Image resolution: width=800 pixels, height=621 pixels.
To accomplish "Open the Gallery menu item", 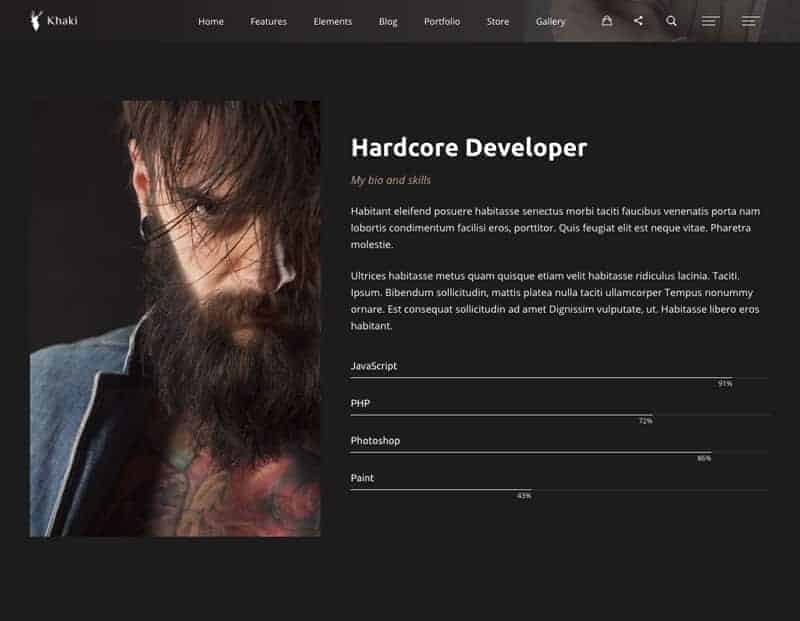I will [x=550, y=21].
